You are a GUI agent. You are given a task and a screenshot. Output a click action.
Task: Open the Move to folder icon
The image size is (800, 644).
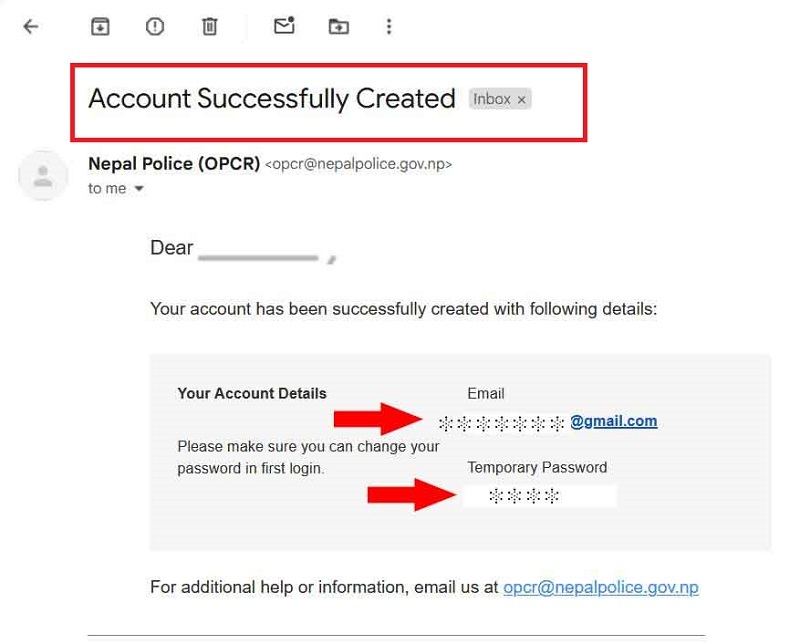pyautogui.click(x=339, y=27)
